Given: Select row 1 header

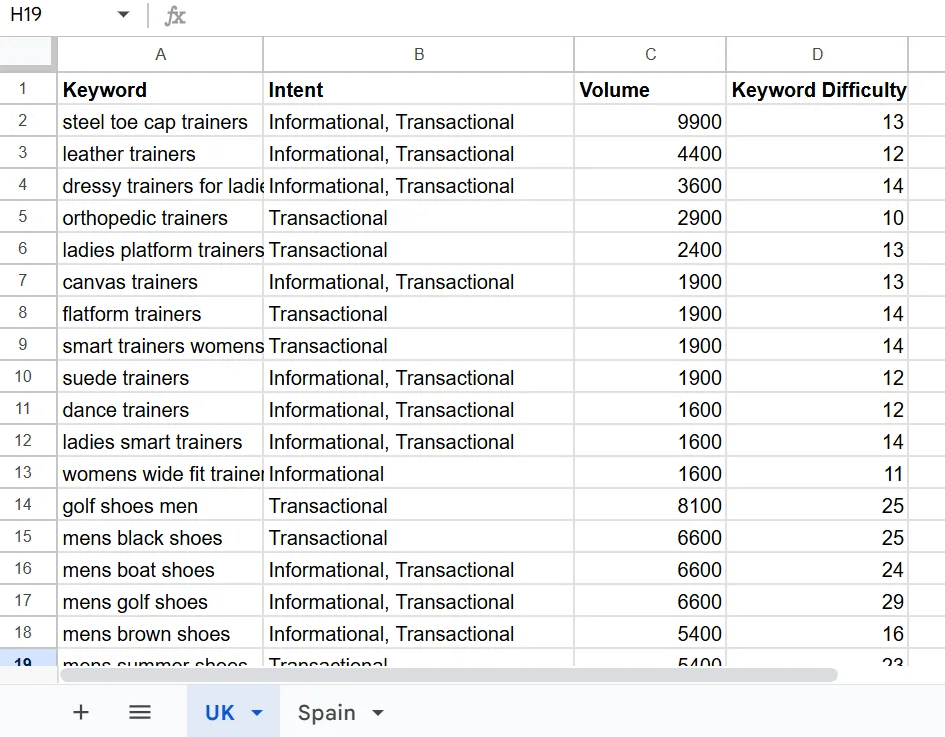Looking at the screenshot, I should click(28, 89).
